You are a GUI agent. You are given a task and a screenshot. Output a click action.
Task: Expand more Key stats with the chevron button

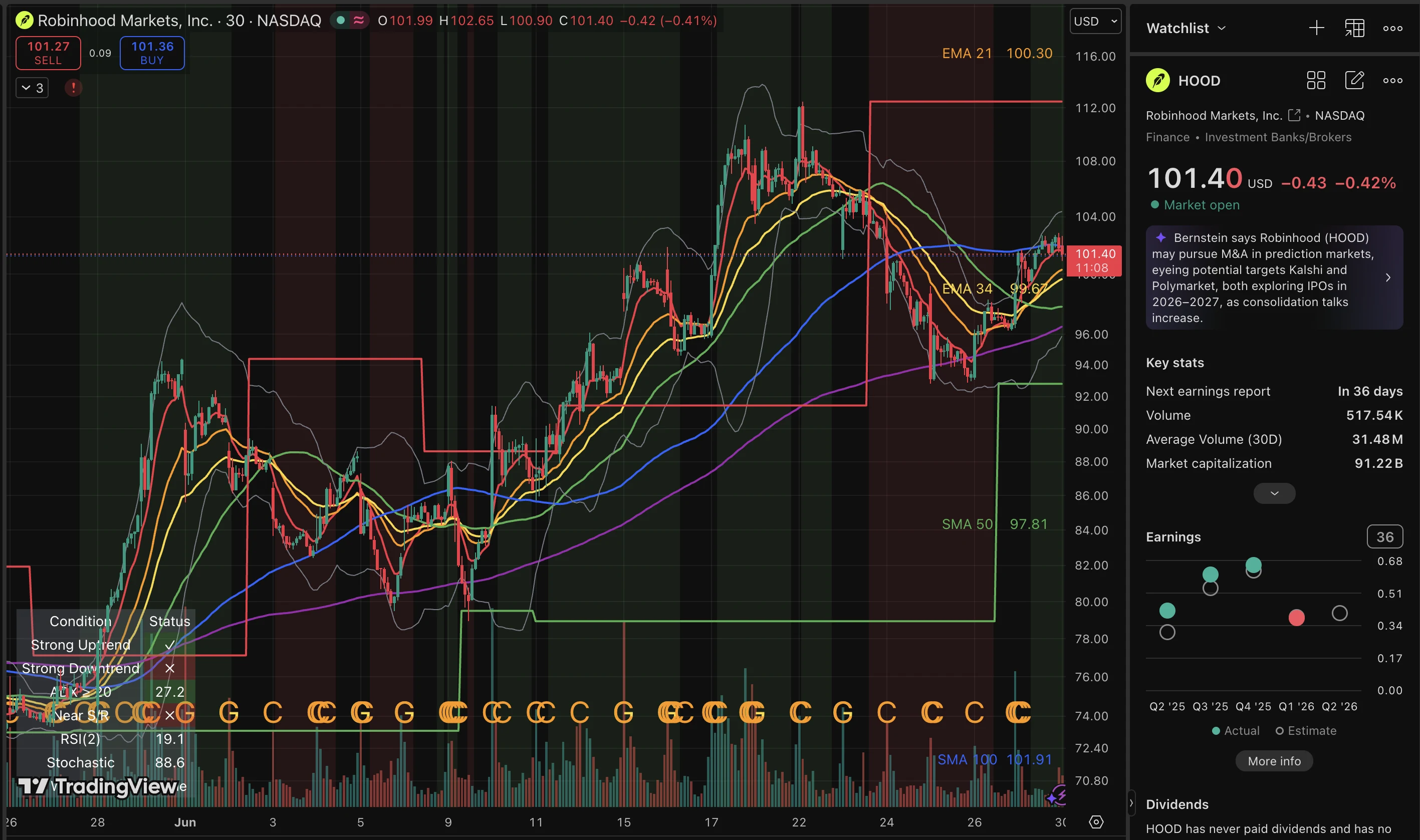coord(1274,493)
